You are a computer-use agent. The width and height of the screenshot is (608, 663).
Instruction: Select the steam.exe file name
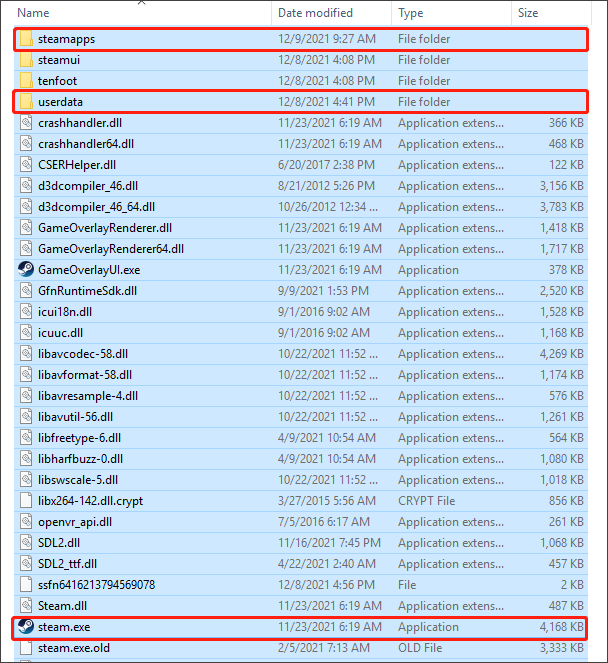[x=64, y=626]
